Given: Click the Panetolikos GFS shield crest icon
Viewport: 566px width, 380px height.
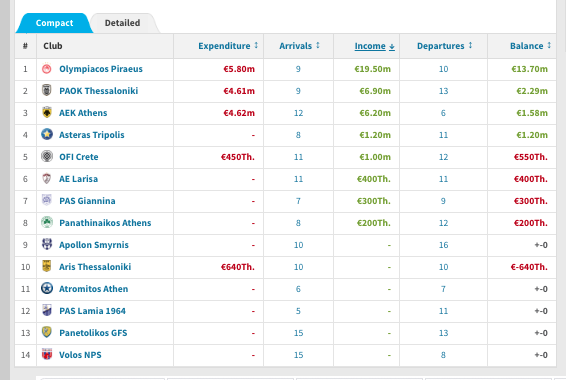Looking at the screenshot, I should coord(47,332).
